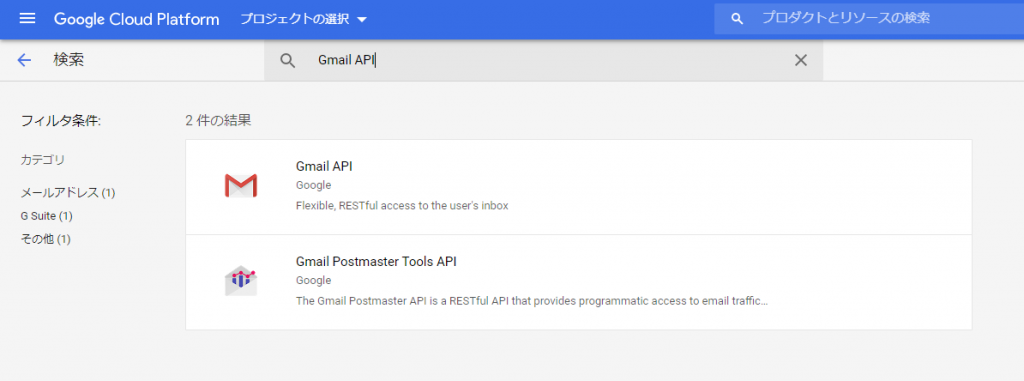Clear the Gmail API search text
The image size is (1024, 381).
click(801, 60)
